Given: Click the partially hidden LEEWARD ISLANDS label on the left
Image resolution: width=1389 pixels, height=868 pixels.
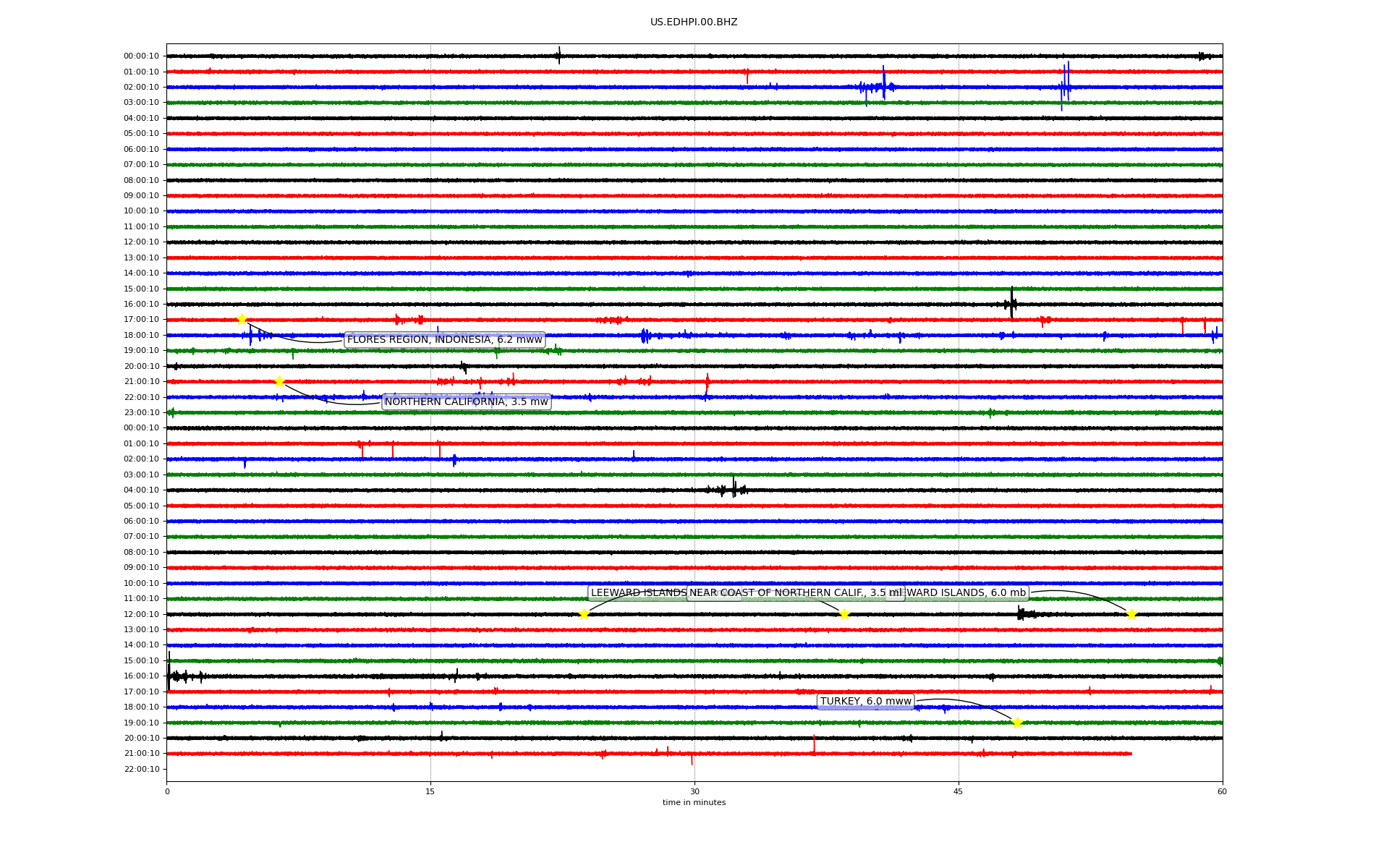Looking at the screenshot, I should click(637, 593).
